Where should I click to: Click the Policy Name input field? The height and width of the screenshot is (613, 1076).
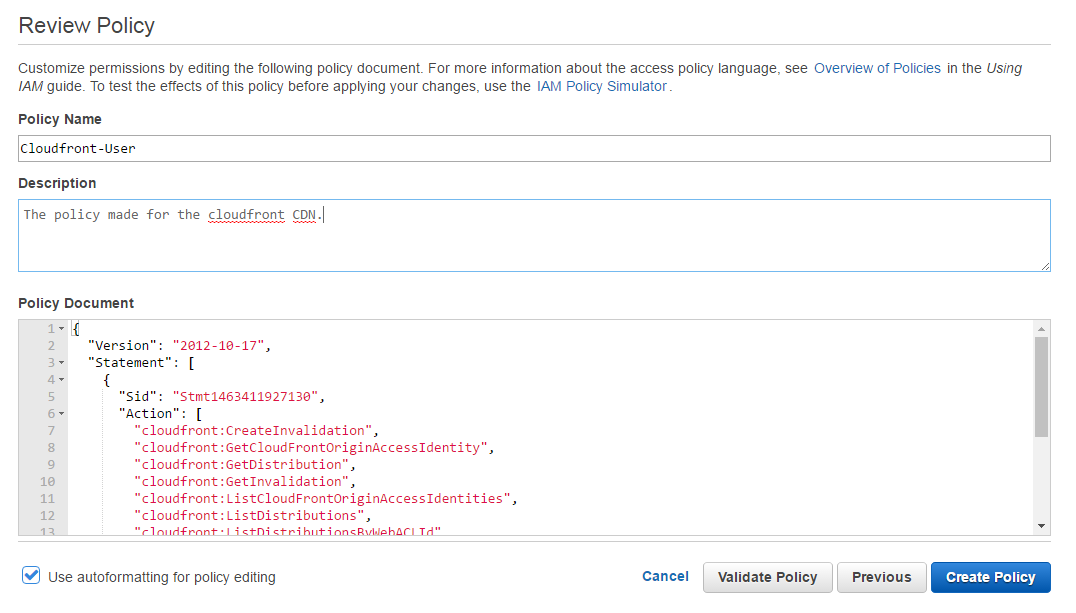534,148
